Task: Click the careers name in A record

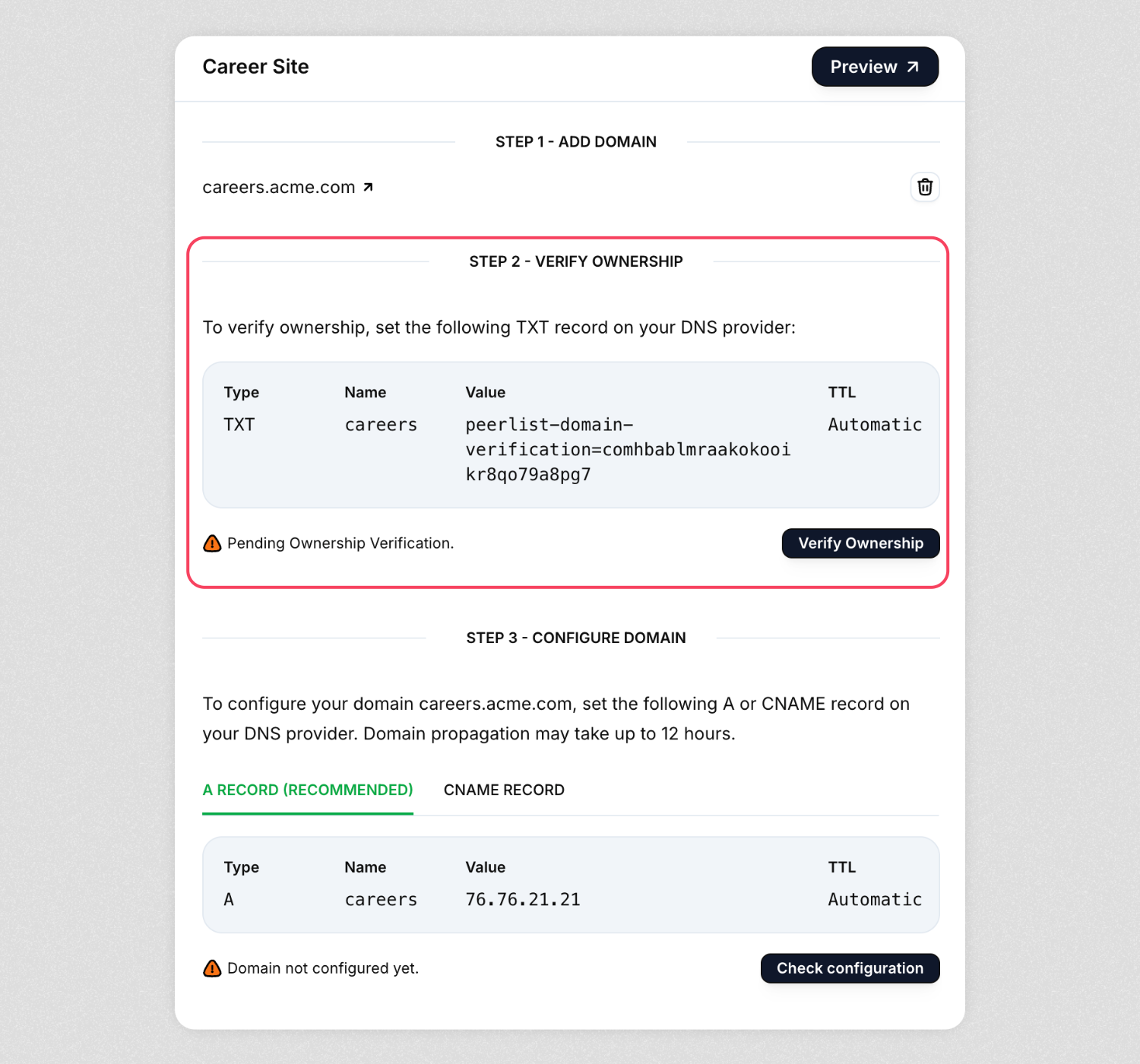Action: (x=381, y=899)
